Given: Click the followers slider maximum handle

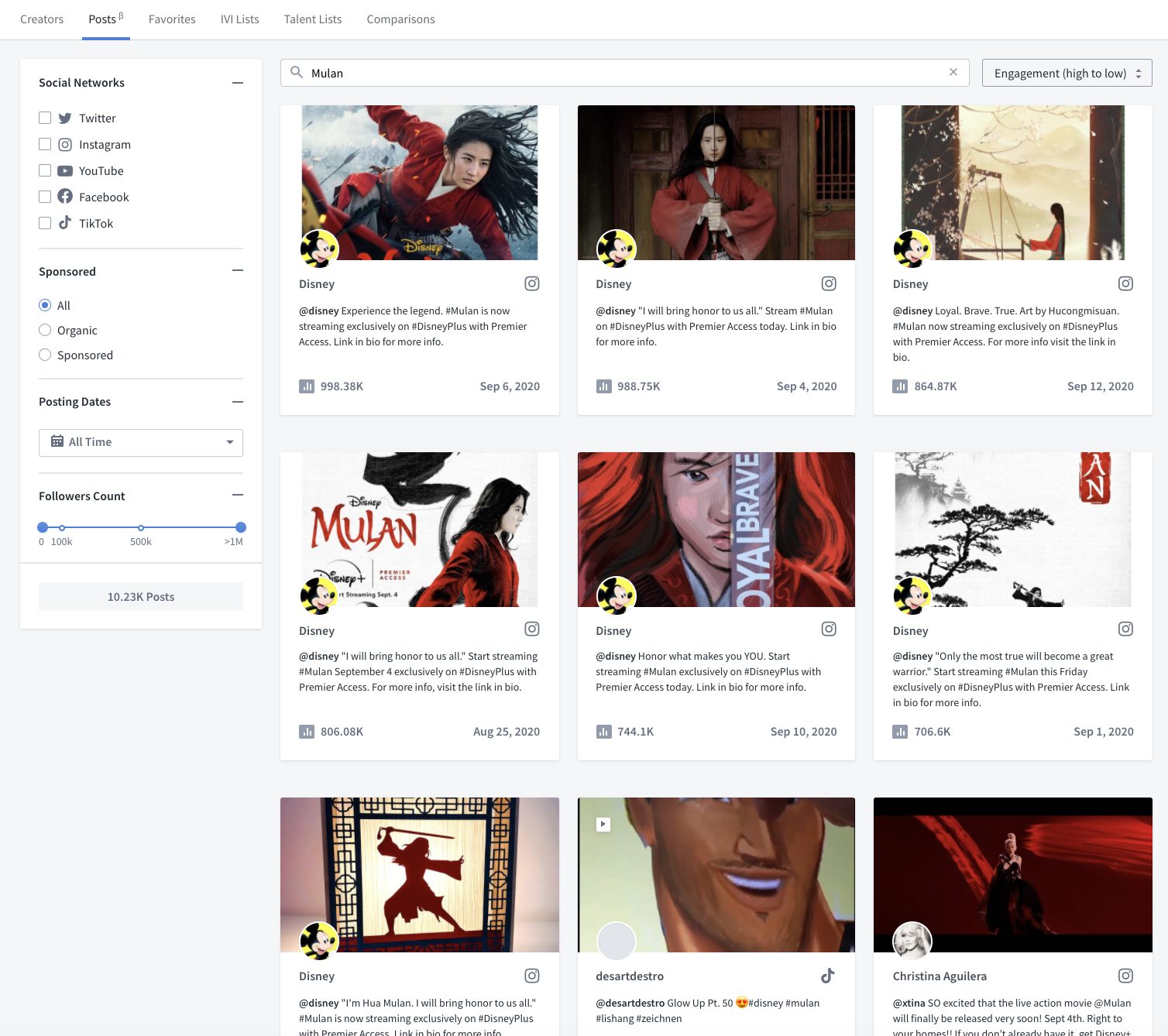Looking at the screenshot, I should [241, 527].
